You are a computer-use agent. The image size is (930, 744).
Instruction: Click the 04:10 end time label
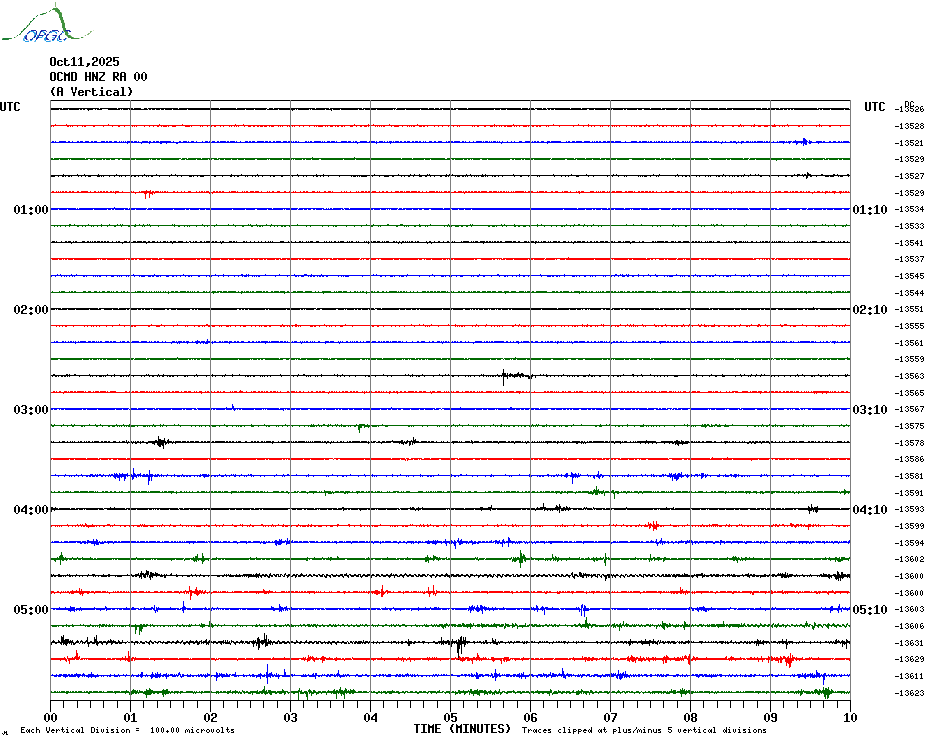[870, 510]
